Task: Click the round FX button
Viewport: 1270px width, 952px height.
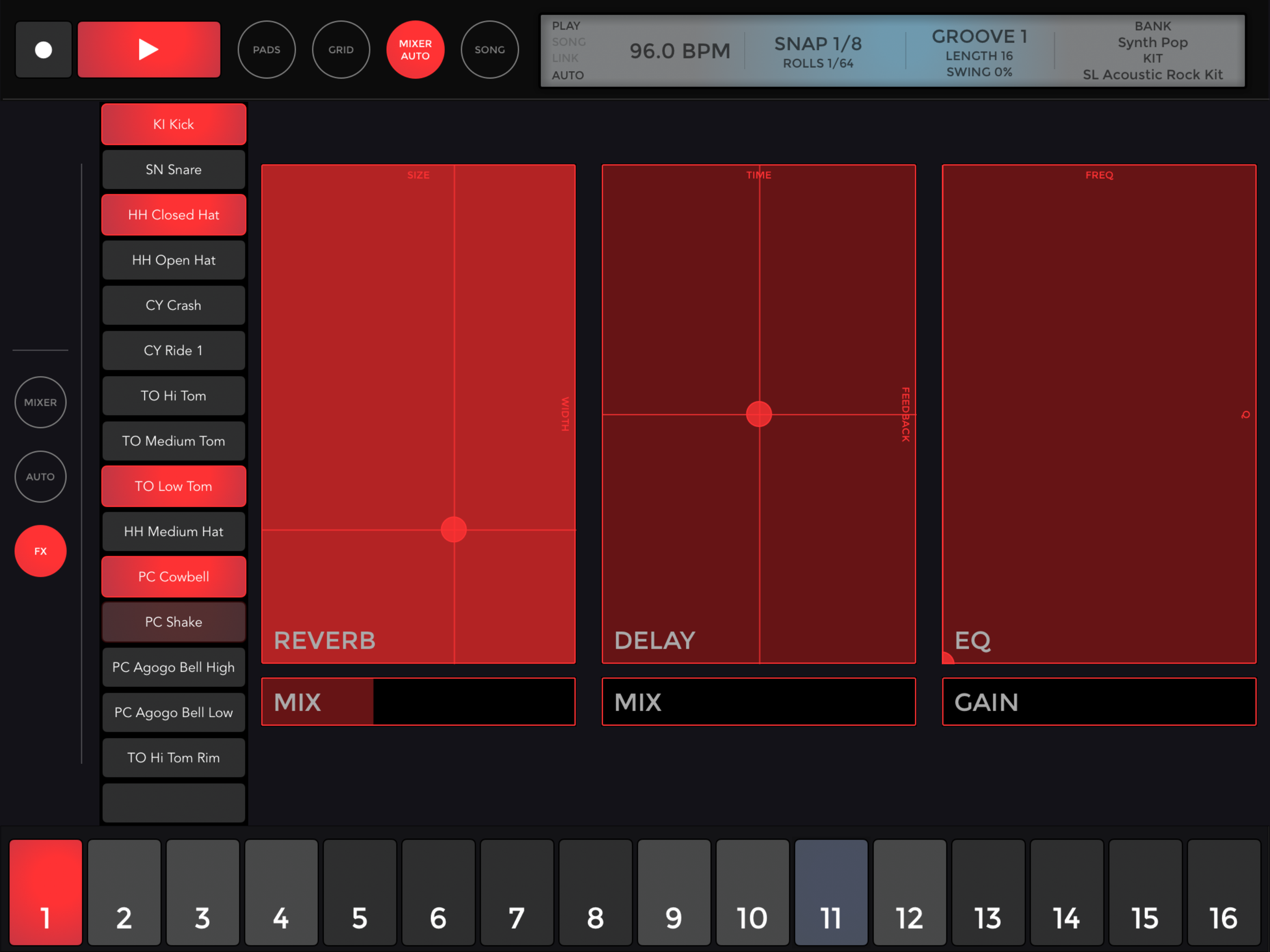Action: (x=40, y=551)
